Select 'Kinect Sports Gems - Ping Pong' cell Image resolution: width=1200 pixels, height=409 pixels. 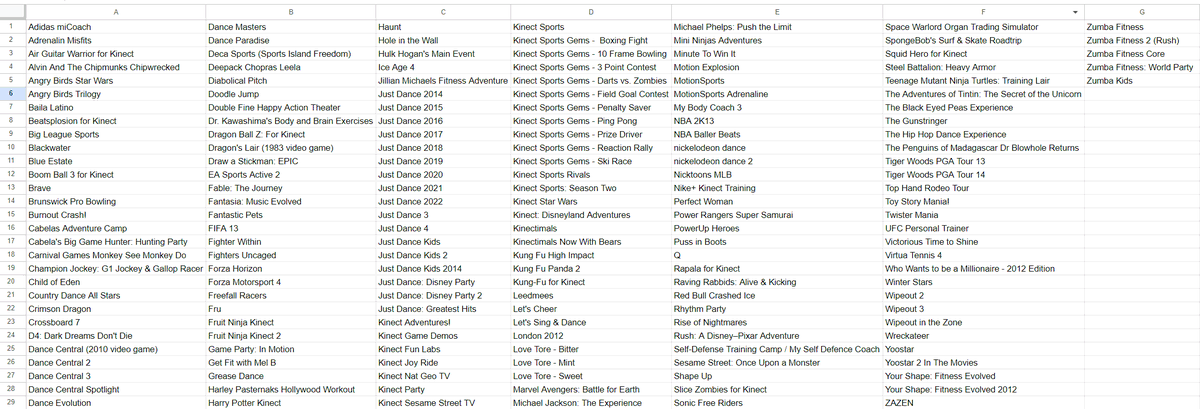[590, 120]
